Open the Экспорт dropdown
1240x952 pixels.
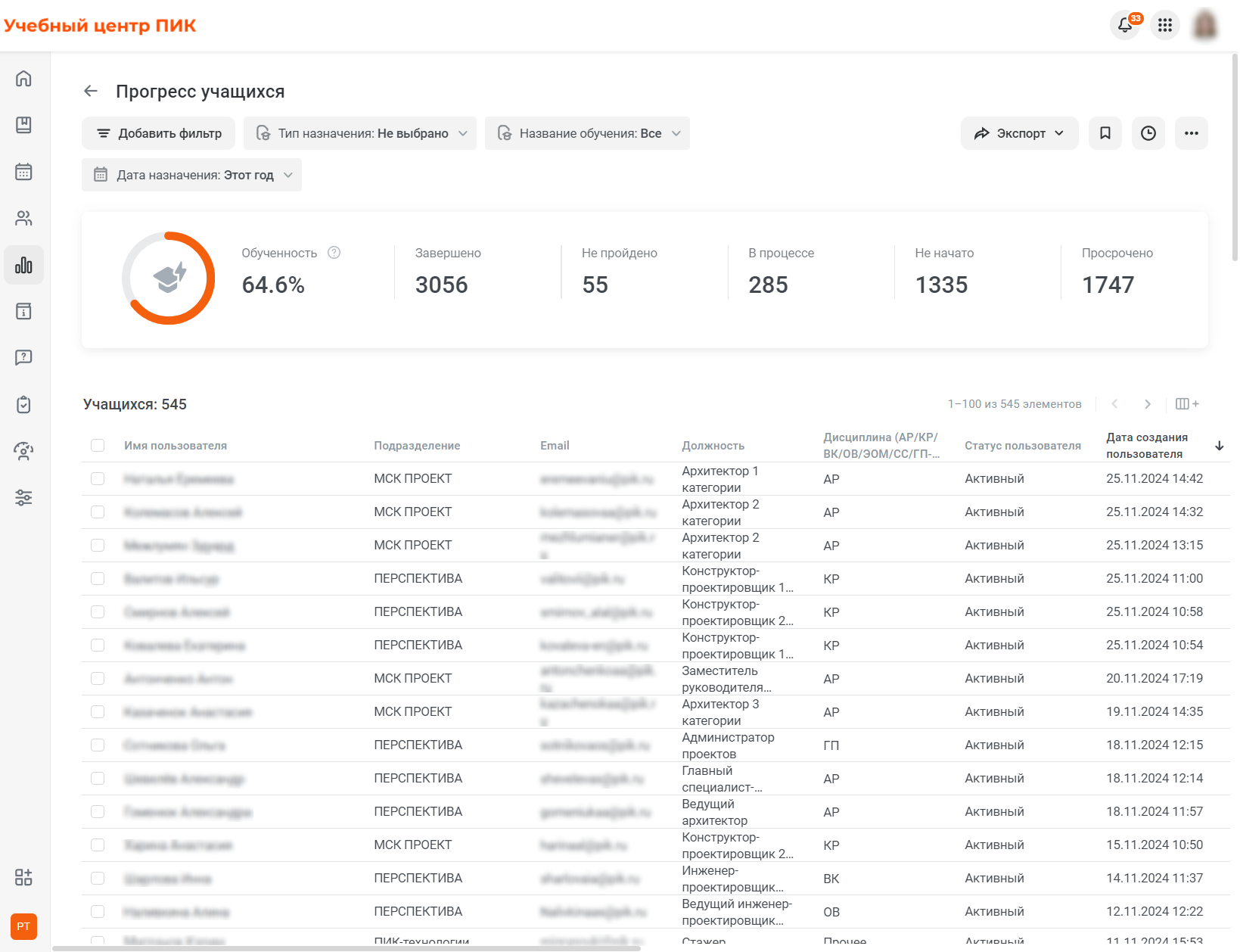(x=1019, y=133)
